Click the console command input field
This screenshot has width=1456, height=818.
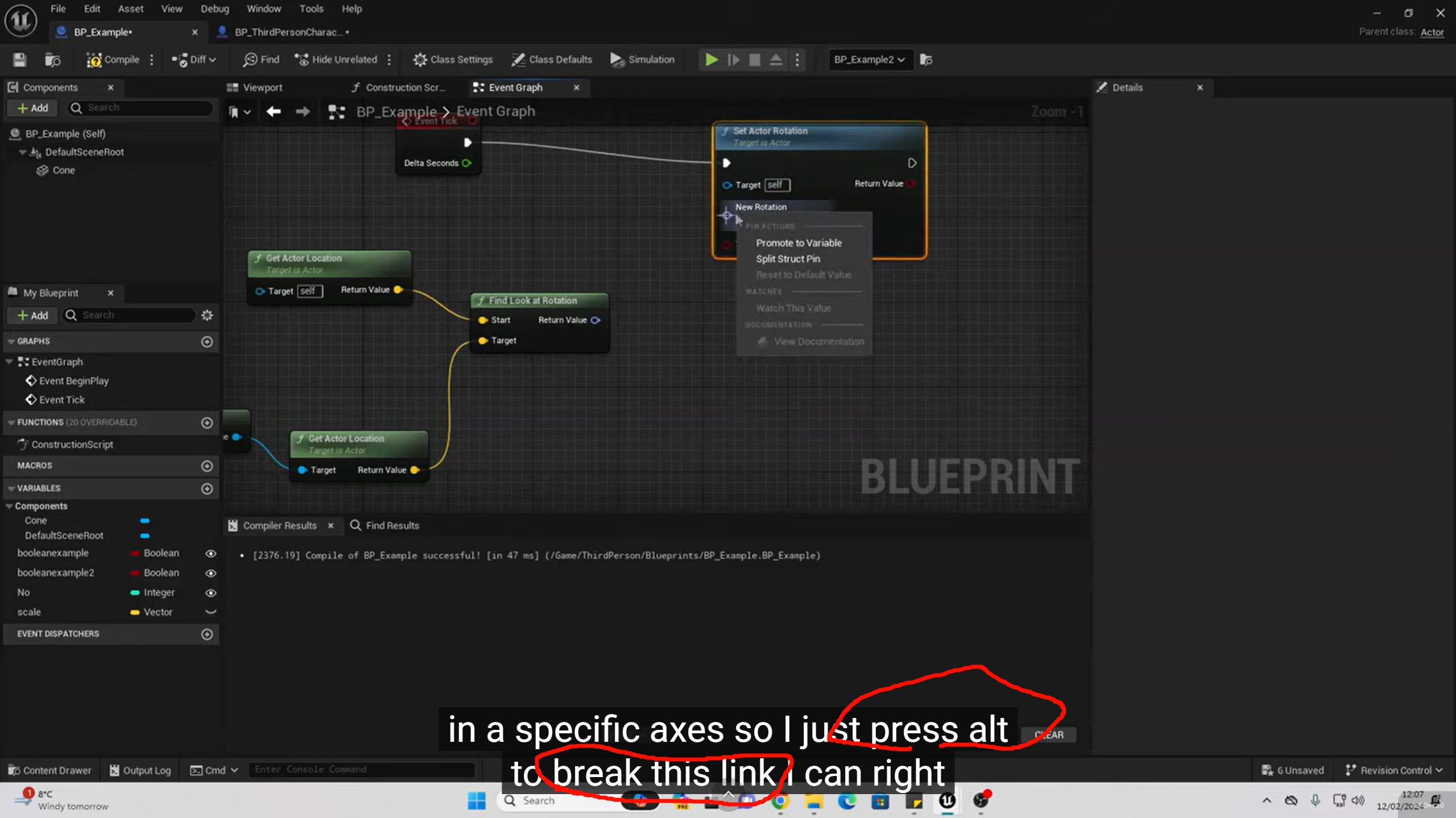361,769
